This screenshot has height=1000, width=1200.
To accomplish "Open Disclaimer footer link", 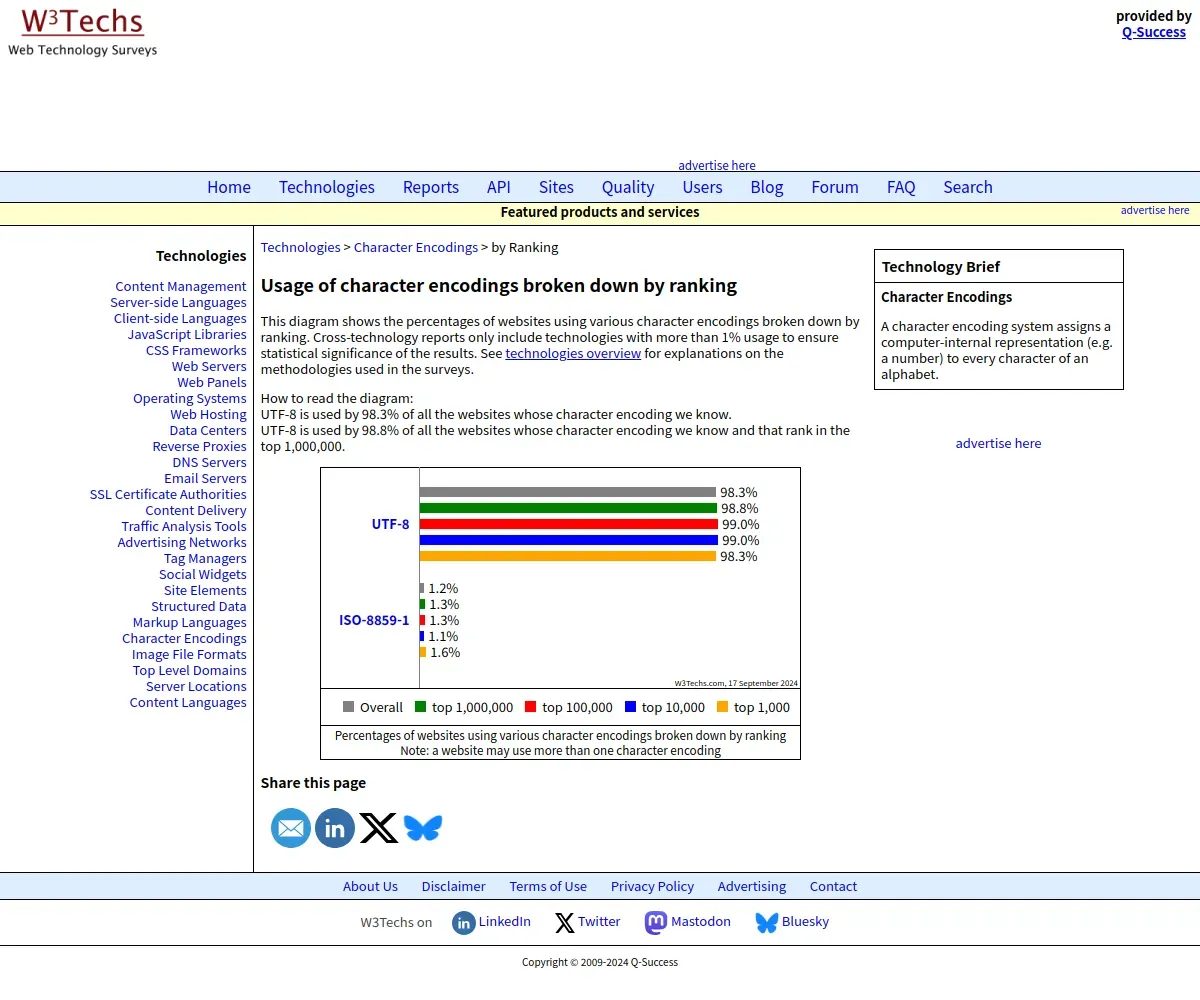I will (x=454, y=886).
